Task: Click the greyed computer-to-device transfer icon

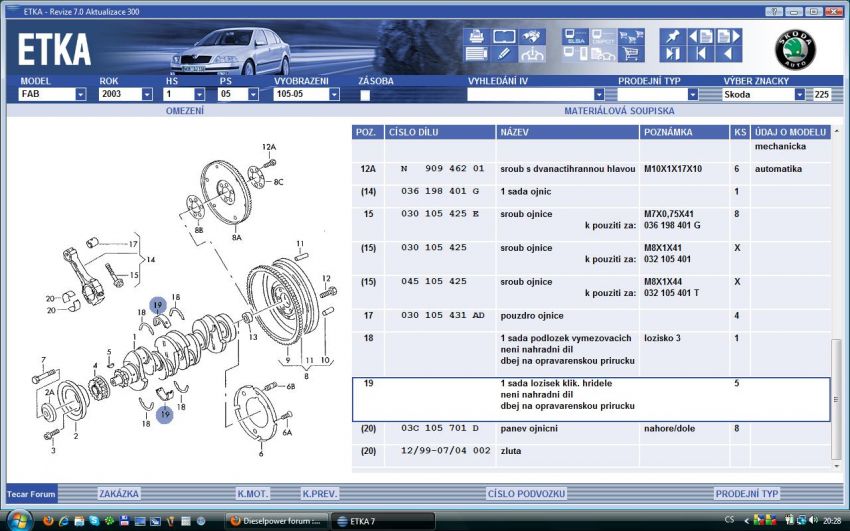Action: (x=575, y=54)
